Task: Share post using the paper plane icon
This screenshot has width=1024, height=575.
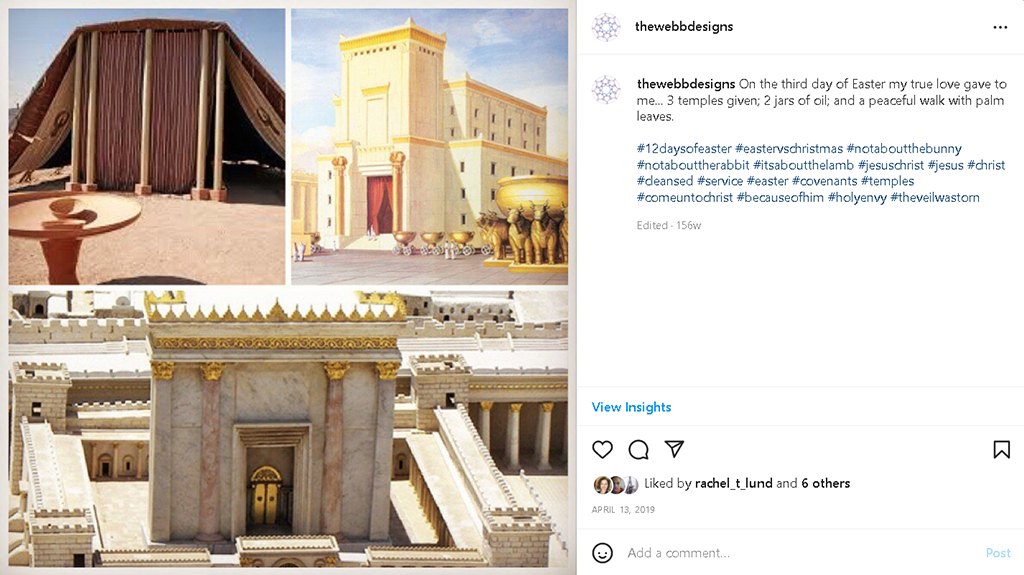Action: click(674, 449)
